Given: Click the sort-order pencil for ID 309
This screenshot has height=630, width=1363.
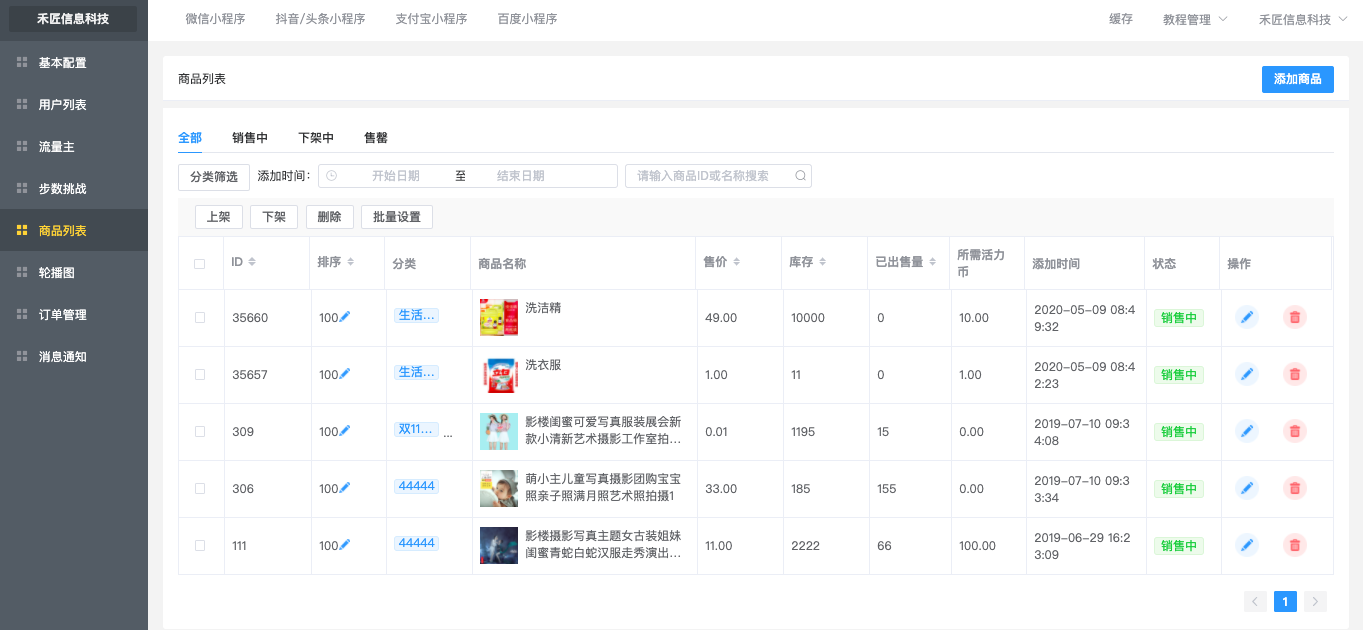Looking at the screenshot, I should click(345, 431).
